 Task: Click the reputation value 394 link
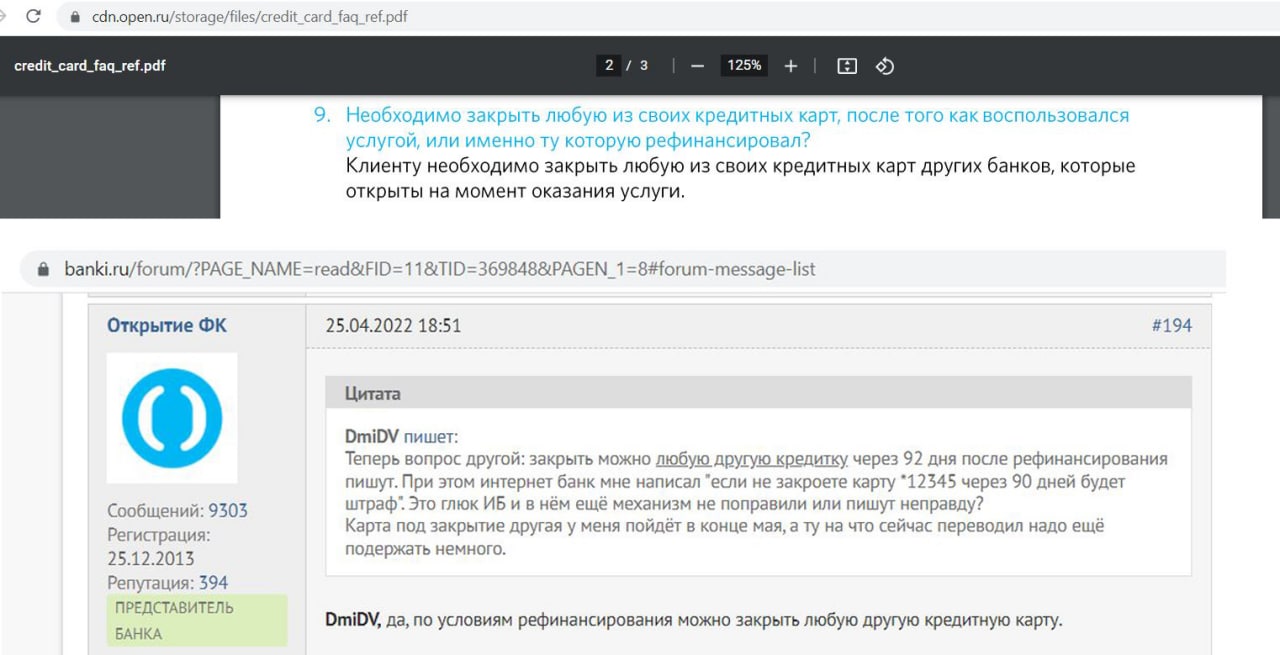tap(213, 582)
